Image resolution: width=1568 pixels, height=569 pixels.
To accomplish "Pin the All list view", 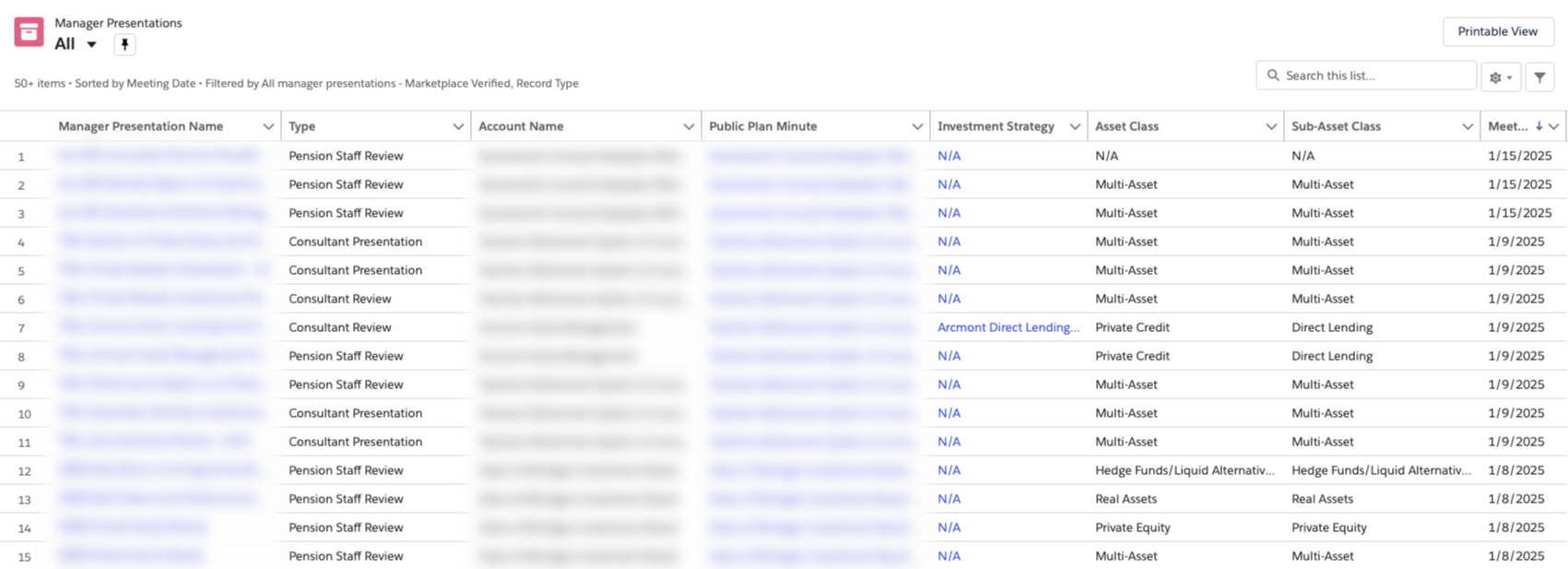I will coord(124,44).
